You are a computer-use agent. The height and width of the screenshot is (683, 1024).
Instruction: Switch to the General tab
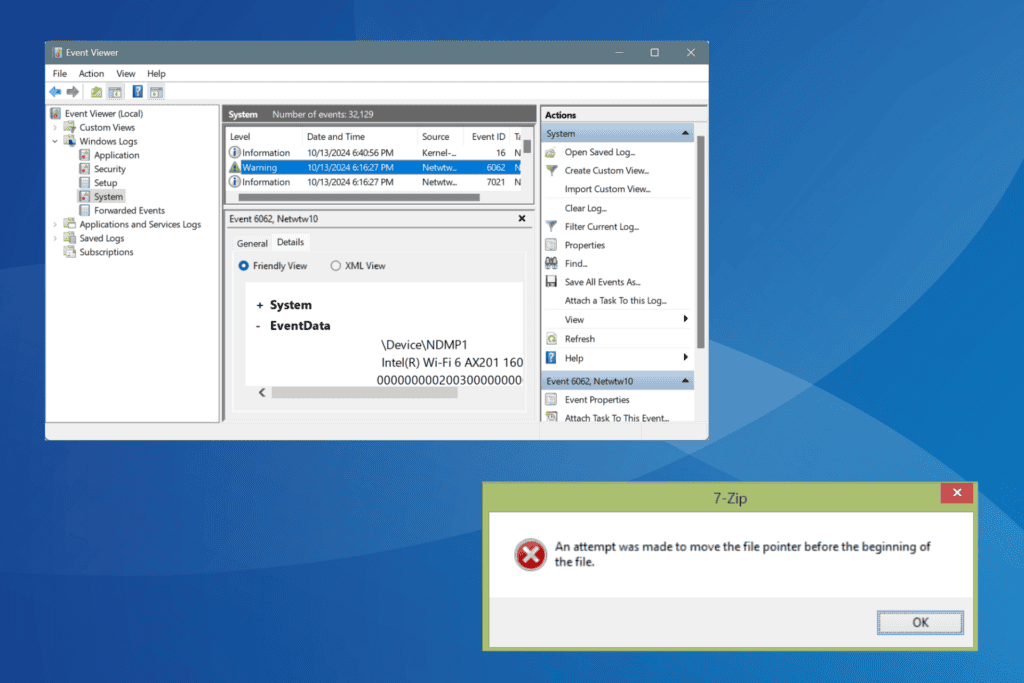(x=252, y=243)
